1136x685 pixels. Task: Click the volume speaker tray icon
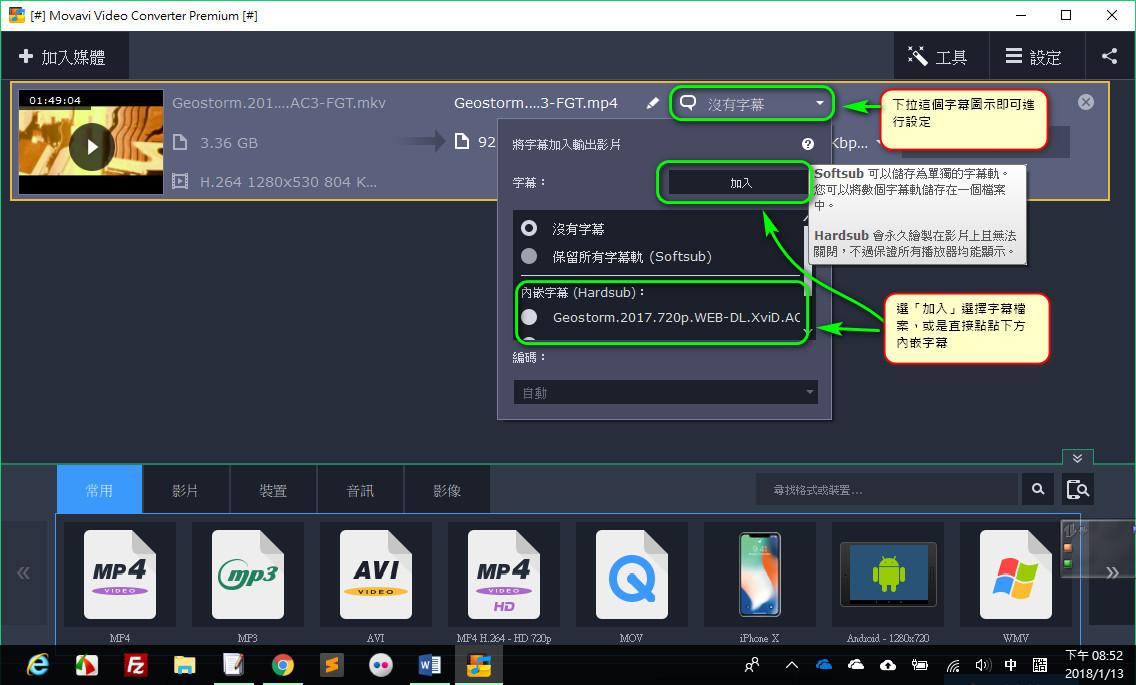[x=982, y=665]
